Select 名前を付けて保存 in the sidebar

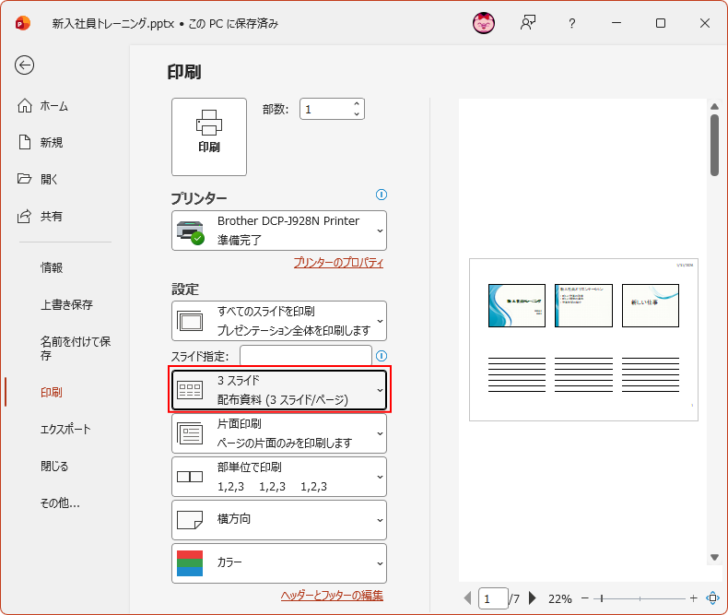click(x=74, y=348)
